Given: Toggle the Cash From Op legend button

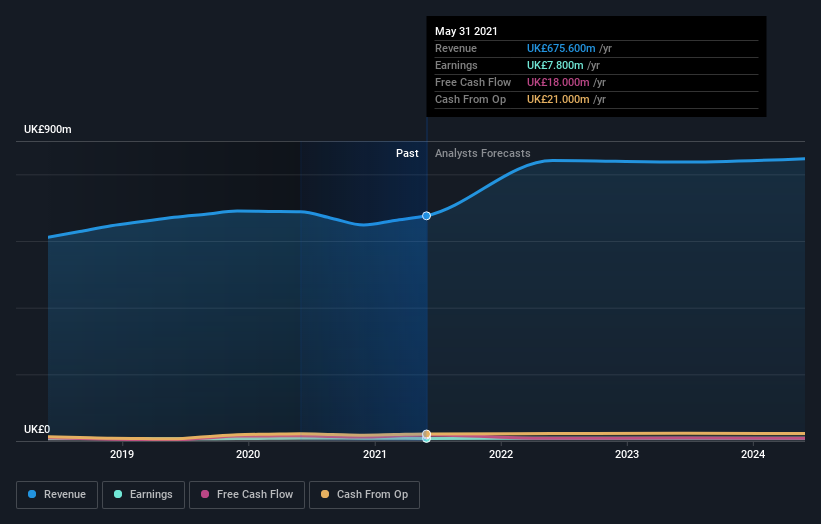Looking at the screenshot, I should [x=364, y=495].
